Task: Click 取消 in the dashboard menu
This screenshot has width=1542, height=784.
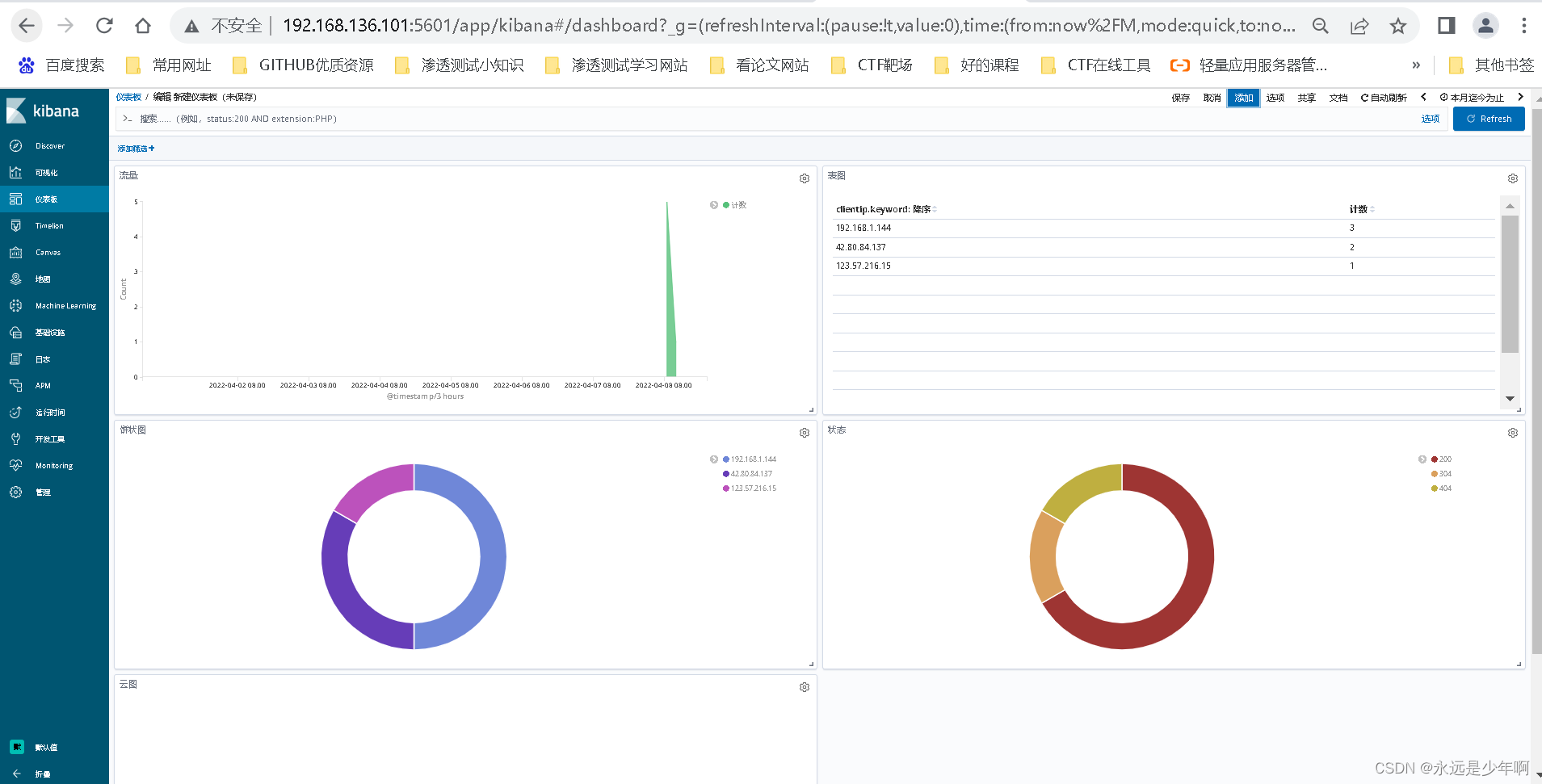Action: (x=1212, y=98)
